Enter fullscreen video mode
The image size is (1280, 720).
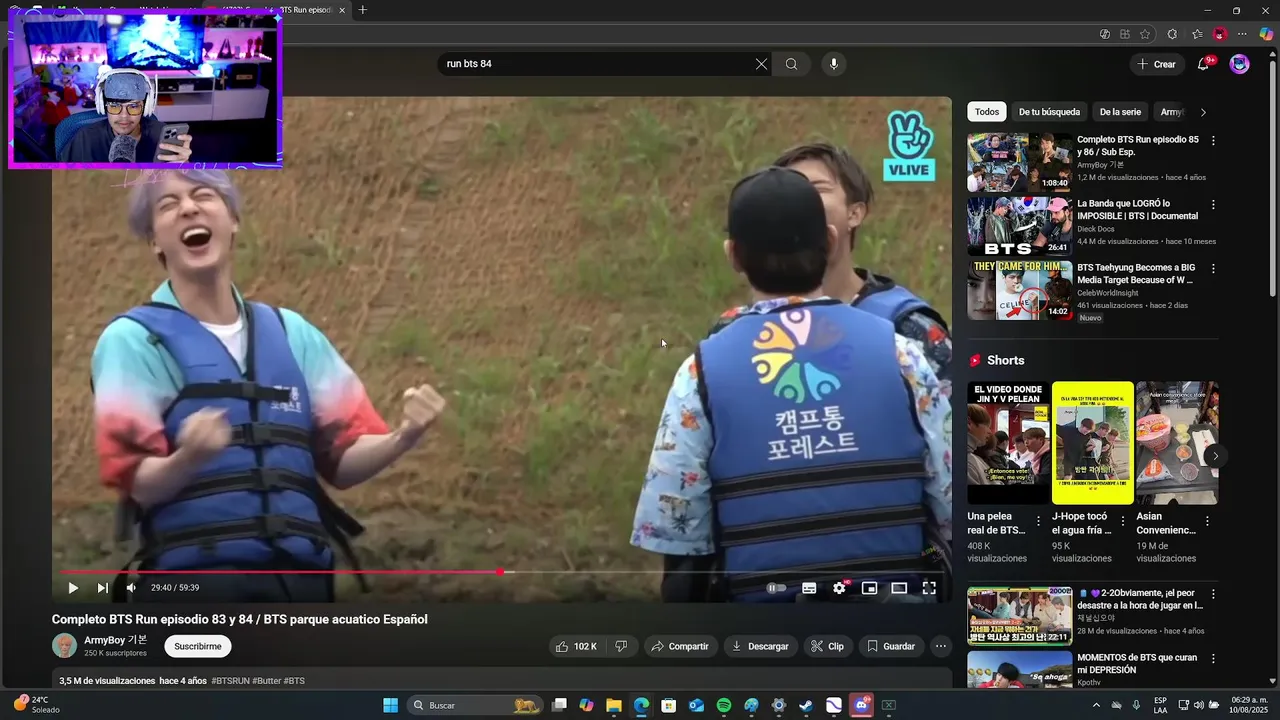tap(929, 588)
